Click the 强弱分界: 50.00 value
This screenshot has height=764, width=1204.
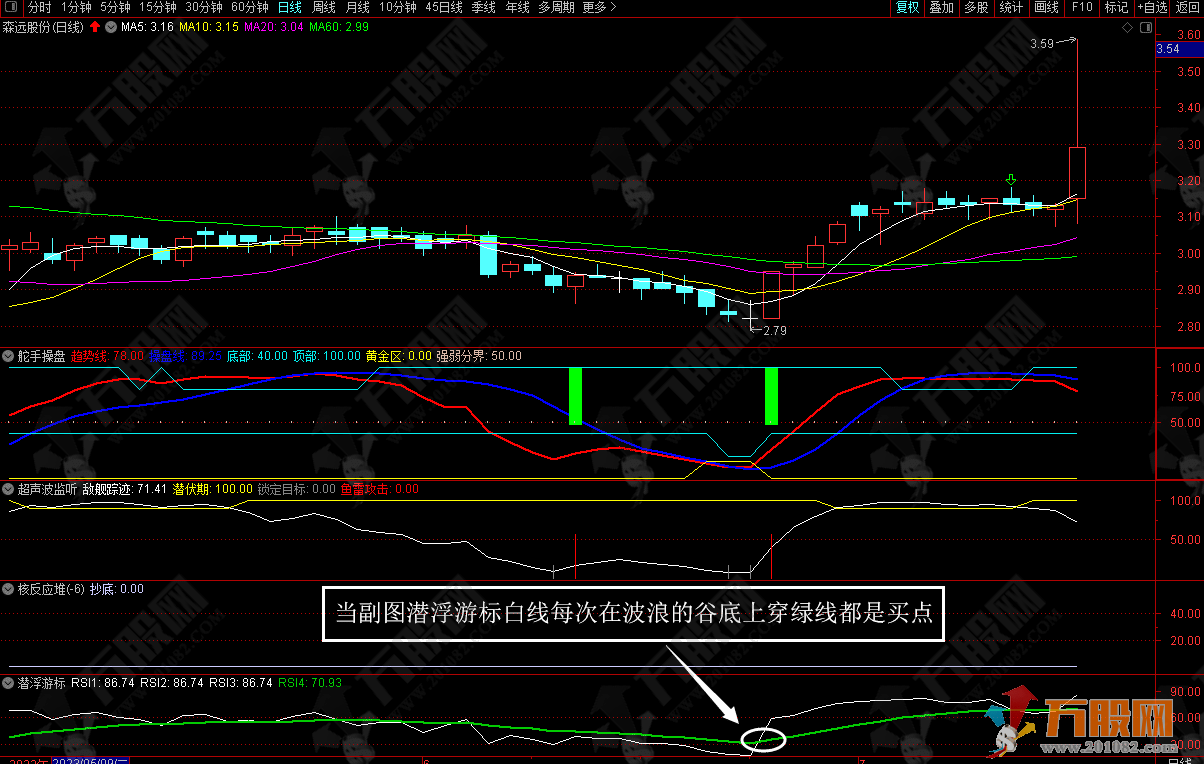coord(480,355)
